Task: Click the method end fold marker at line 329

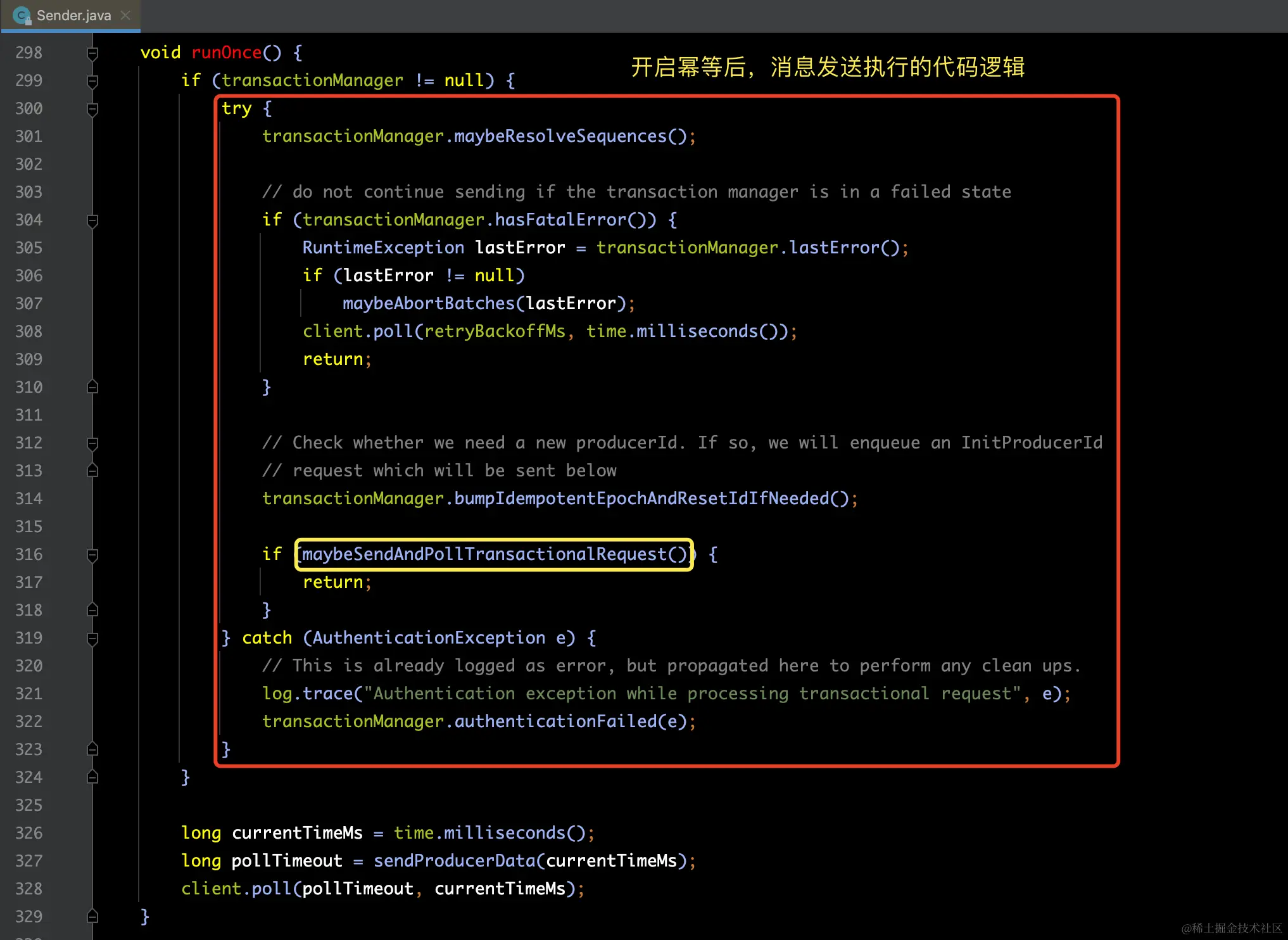Action: pos(92,916)
